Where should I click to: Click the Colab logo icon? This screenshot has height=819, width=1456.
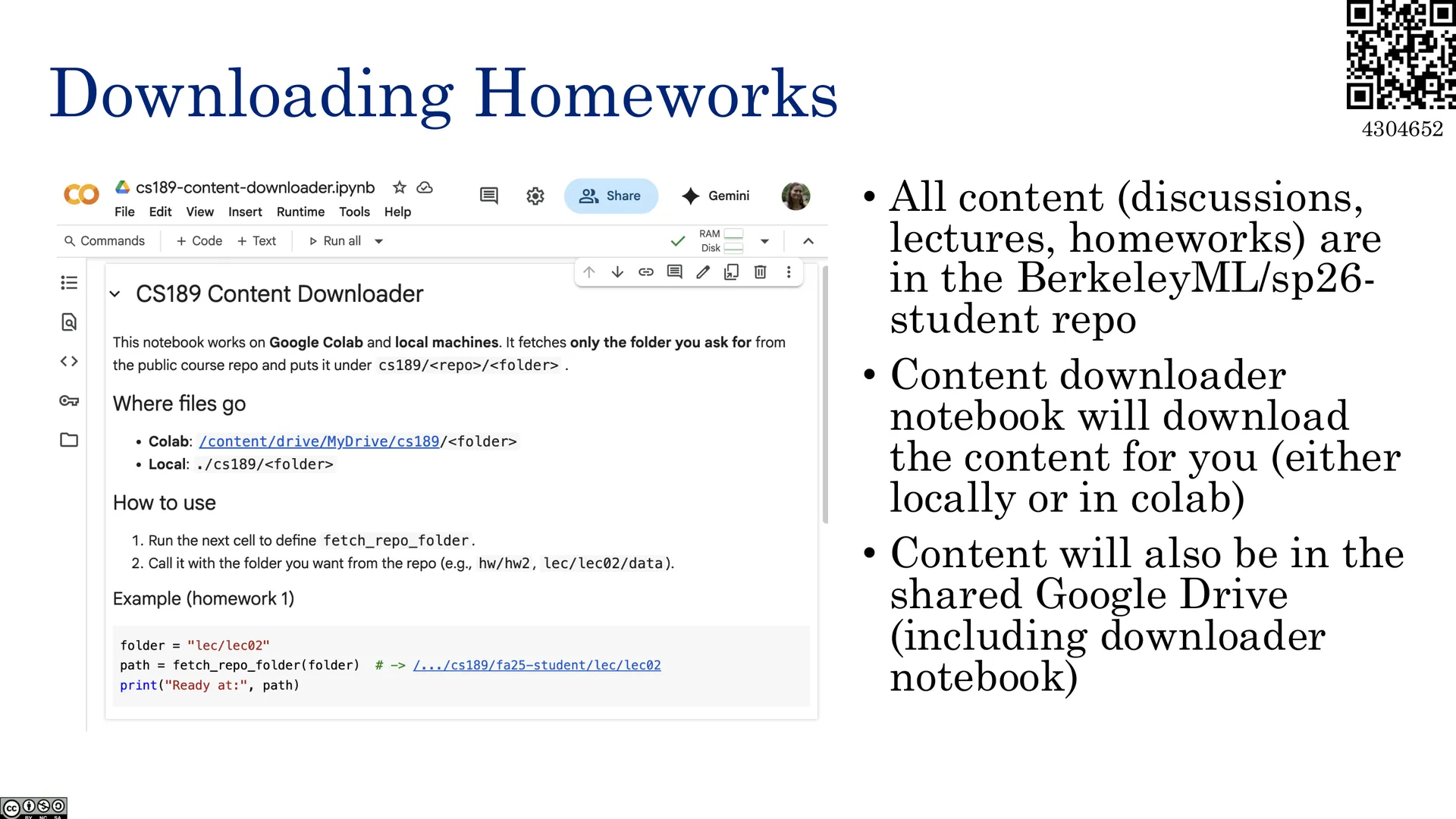point(82,195)
